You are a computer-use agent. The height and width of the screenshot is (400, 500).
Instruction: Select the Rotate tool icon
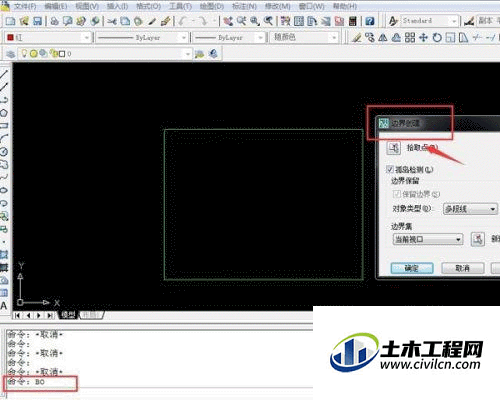[x=437, y=37]
